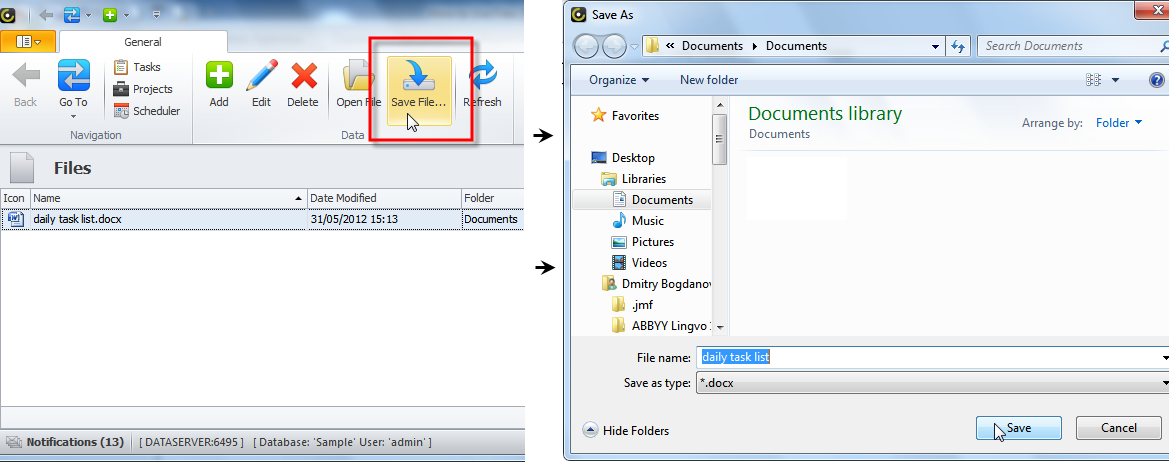Open the Save as type dropdown
Image resolution: width=1170 pixels, height=464 pixels.
[x=932, y=383]
